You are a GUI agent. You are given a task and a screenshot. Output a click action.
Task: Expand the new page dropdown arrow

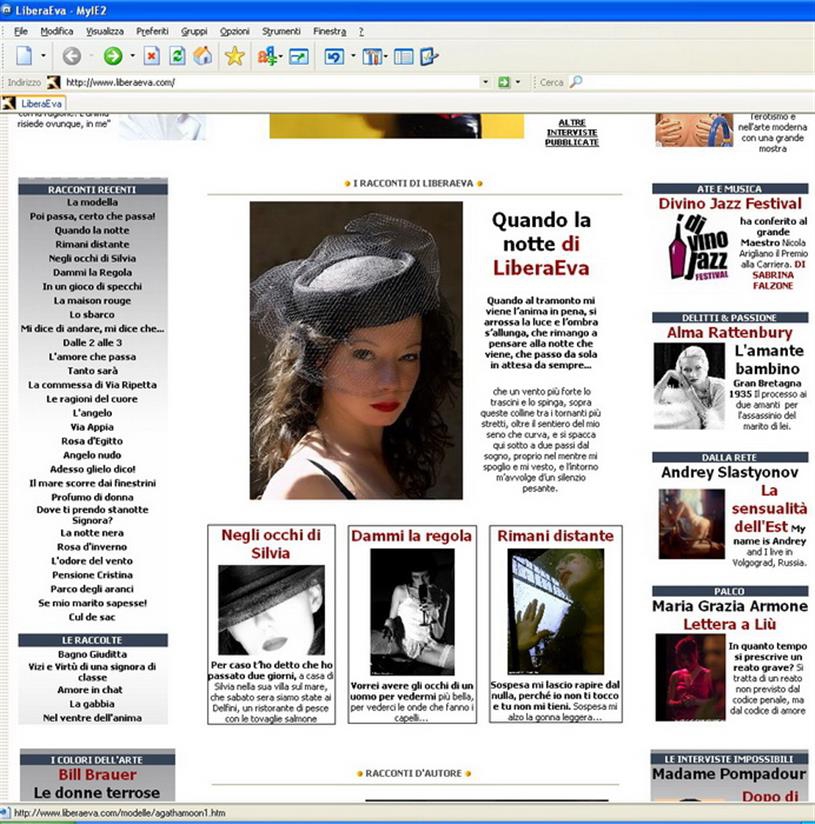click(x=44, y=56)
